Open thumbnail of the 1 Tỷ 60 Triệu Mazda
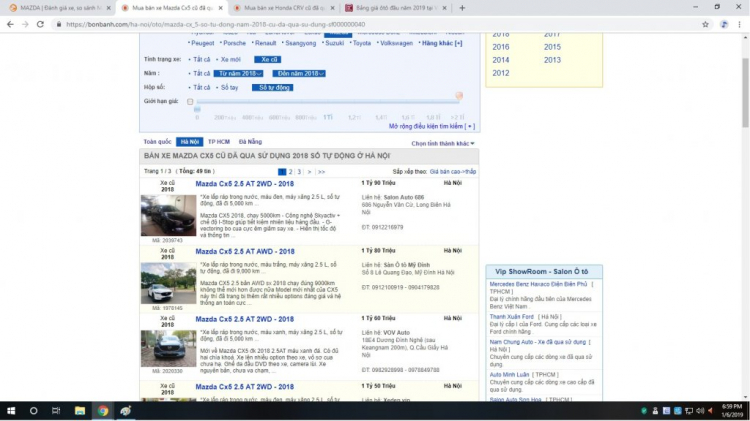This screenshot has height=421, width=750. [x=168, y=348]
